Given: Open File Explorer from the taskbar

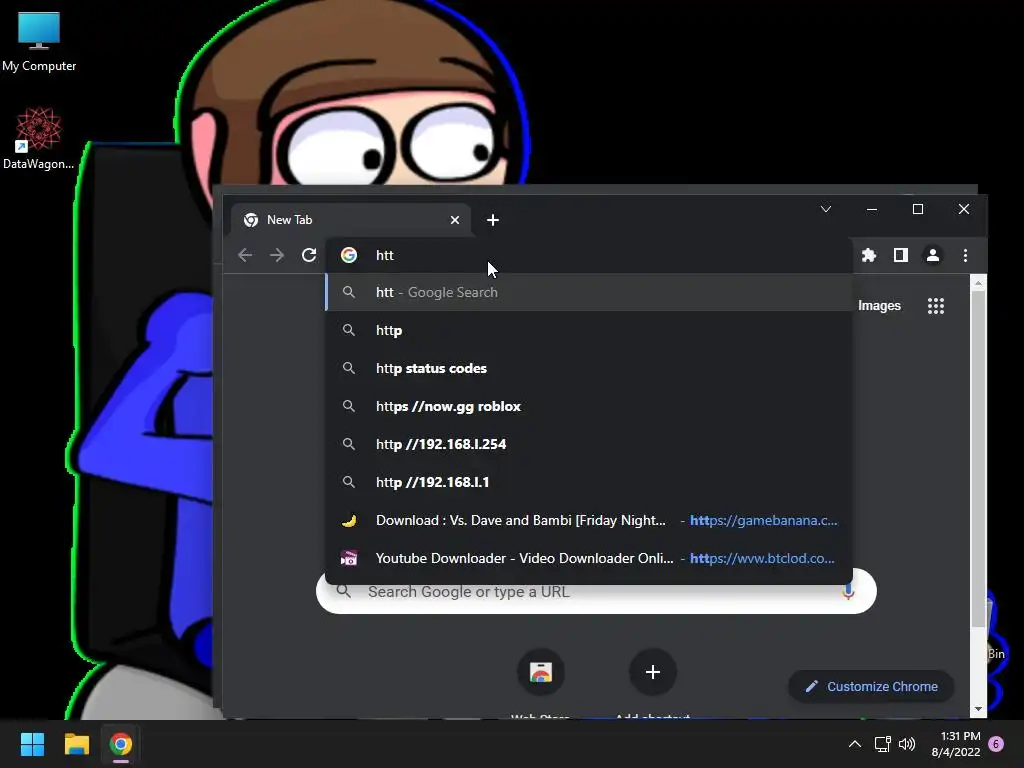Looking at the screenshot, I should pyautogui.click(x=76, y=744).
